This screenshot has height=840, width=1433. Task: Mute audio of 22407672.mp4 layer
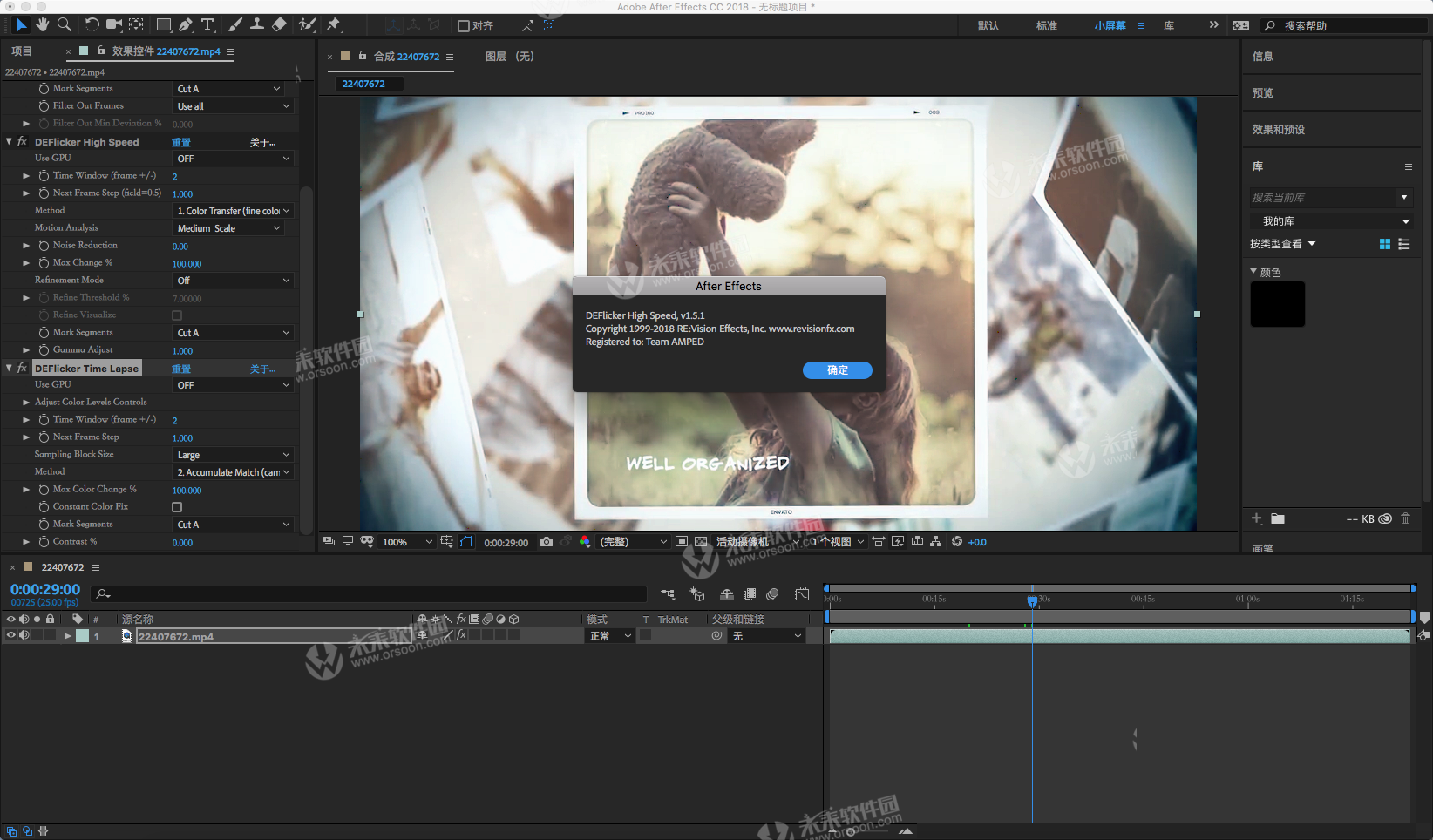24,636
